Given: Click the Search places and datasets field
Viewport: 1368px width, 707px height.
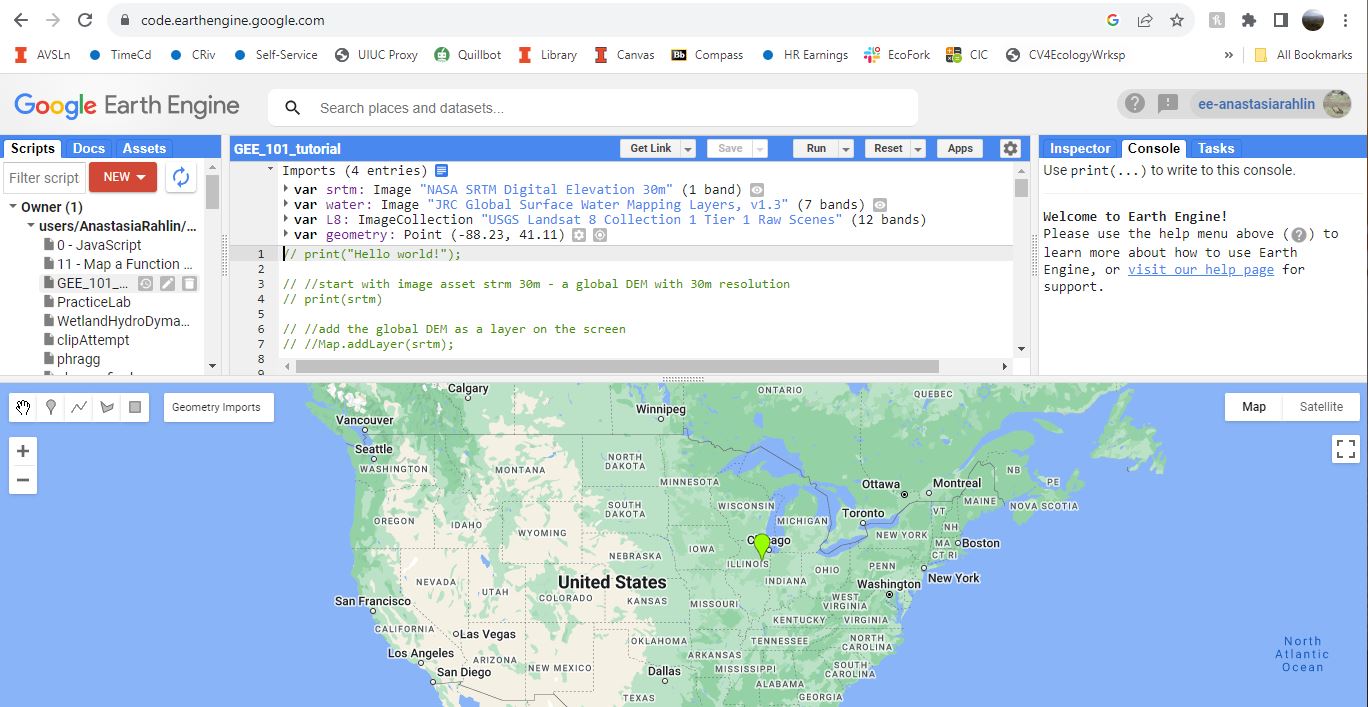Looking at the screenshot, I should click(600, 108).
